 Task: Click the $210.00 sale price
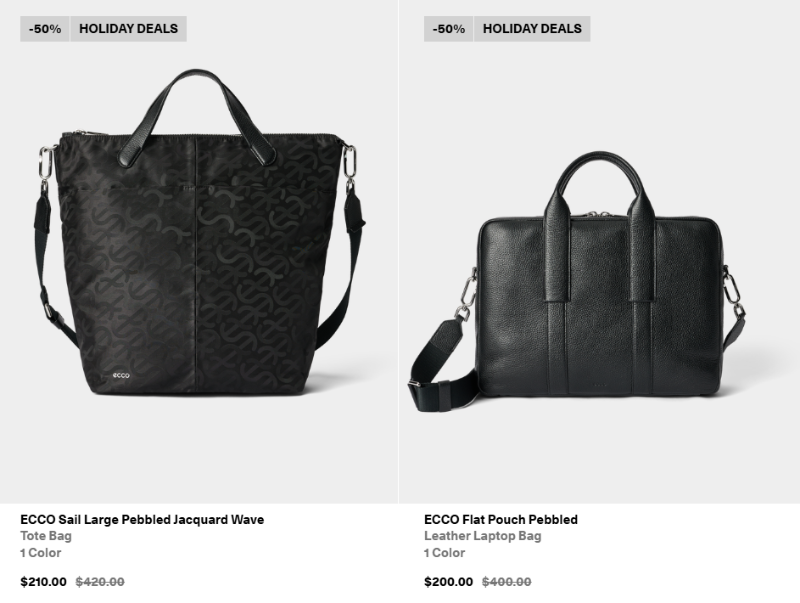43,582
